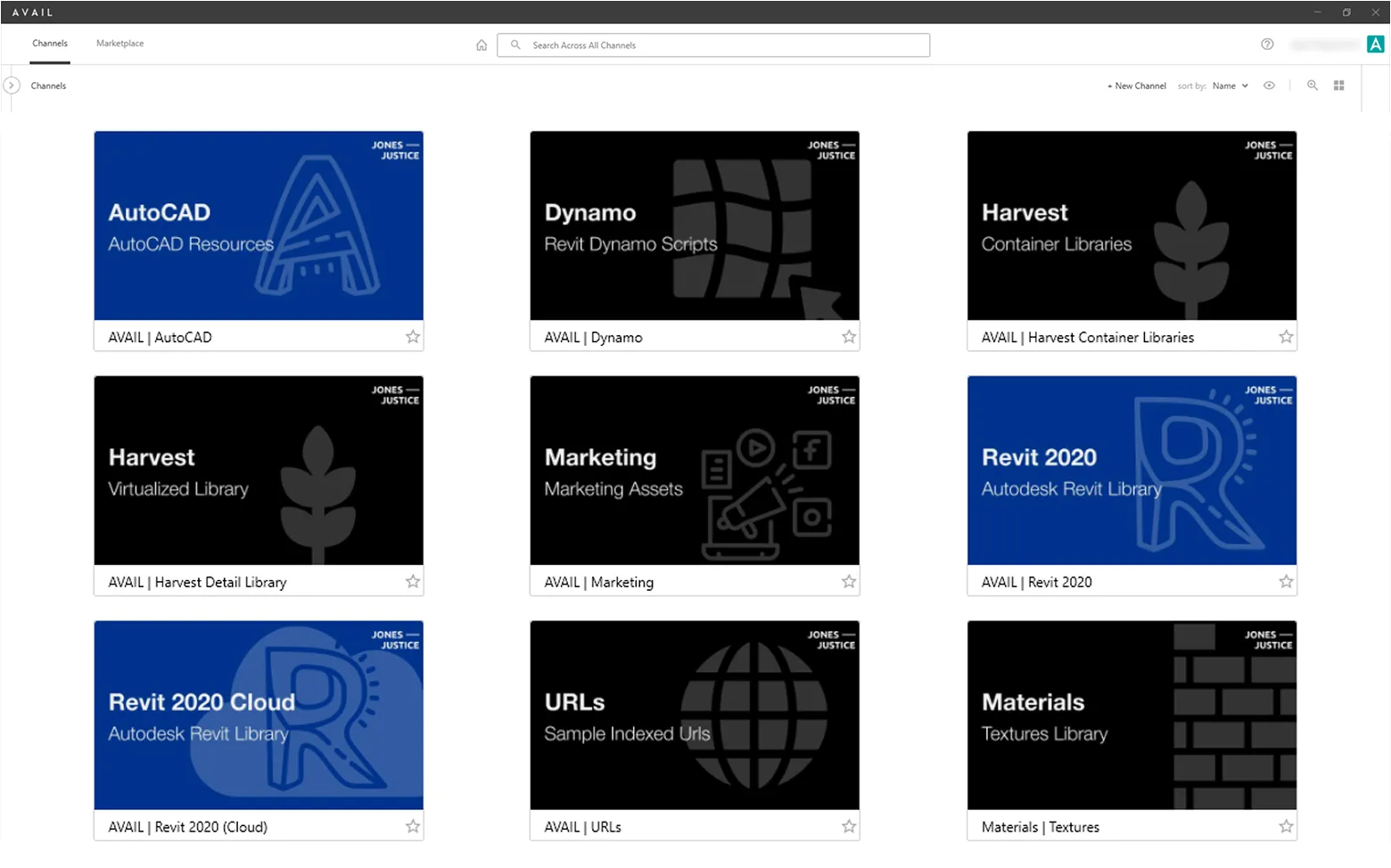Open the URLs Sample Indexed thumbnail
Screen dimensions: 1391x868
(695, 716)
